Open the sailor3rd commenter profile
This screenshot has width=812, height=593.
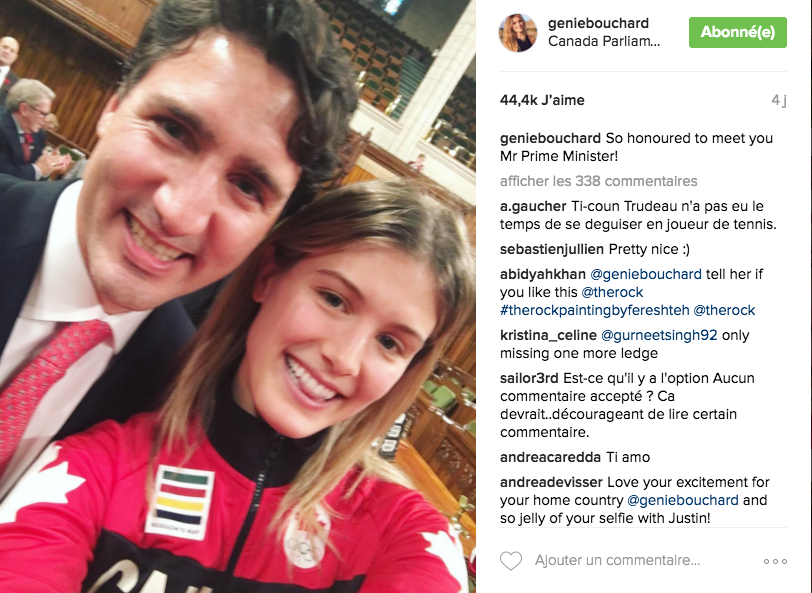click(529, 378)
